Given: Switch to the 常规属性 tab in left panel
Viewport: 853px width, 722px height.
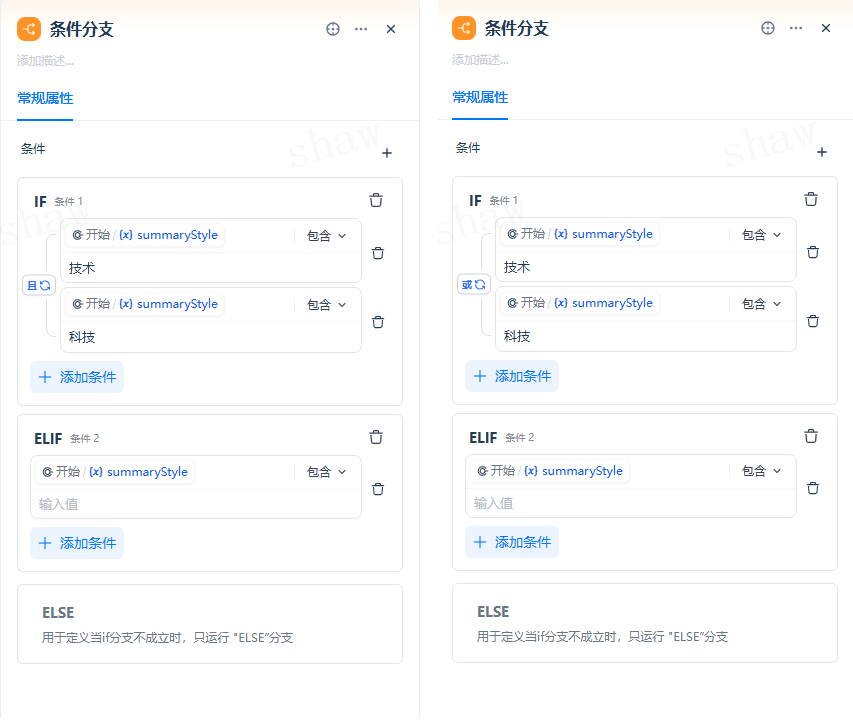Looking at the screenshot, I should pos(45,100).
